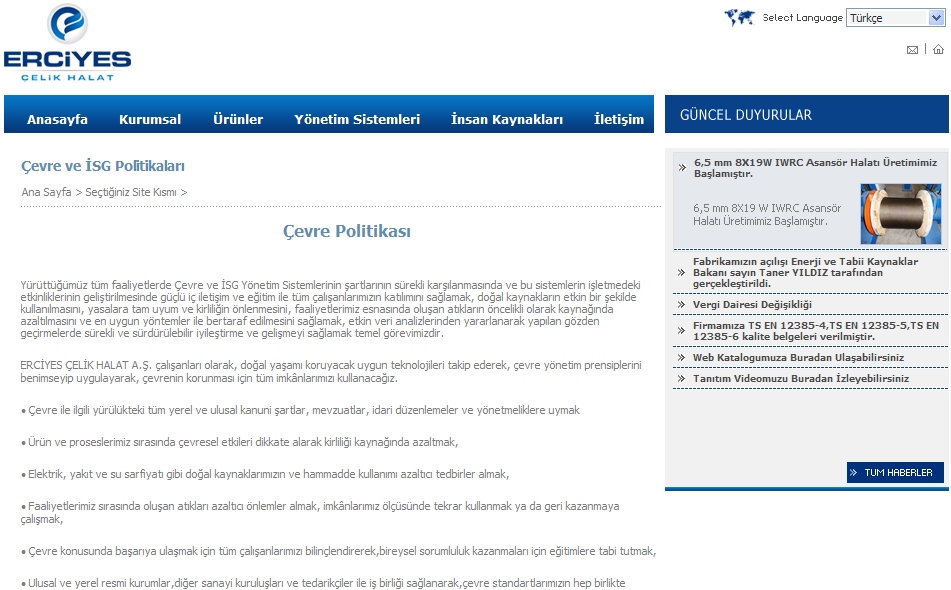951x590 pixels.
Task: Click arrow icon beside 6,5 mm Asansör Halatı headline
Action: coord(682,168)
